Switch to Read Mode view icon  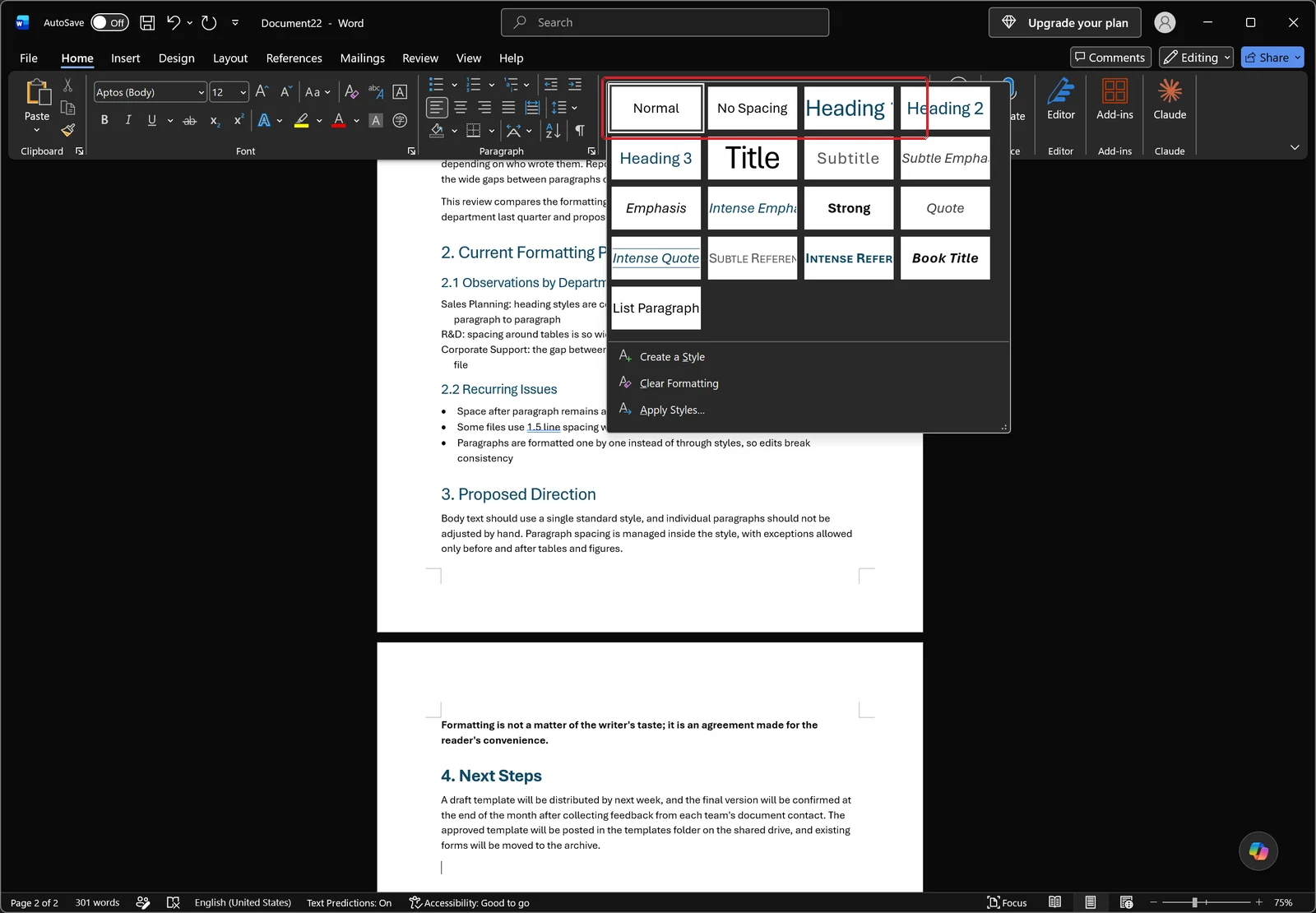point(1054,902)
